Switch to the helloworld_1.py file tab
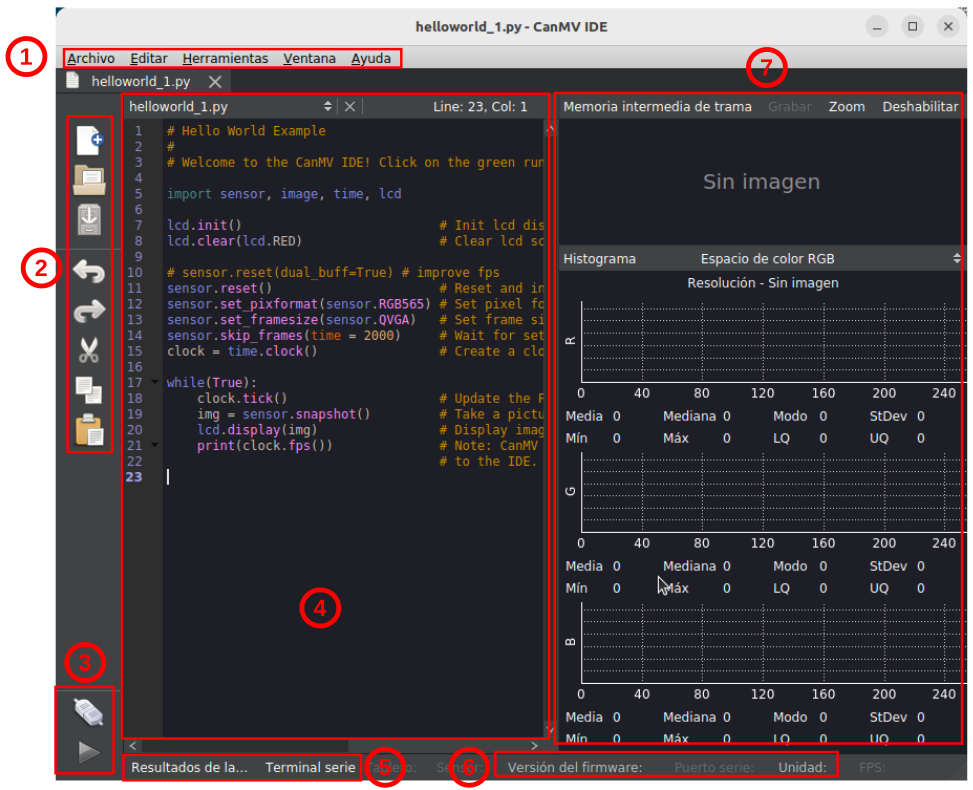 (x=141, y=81)
